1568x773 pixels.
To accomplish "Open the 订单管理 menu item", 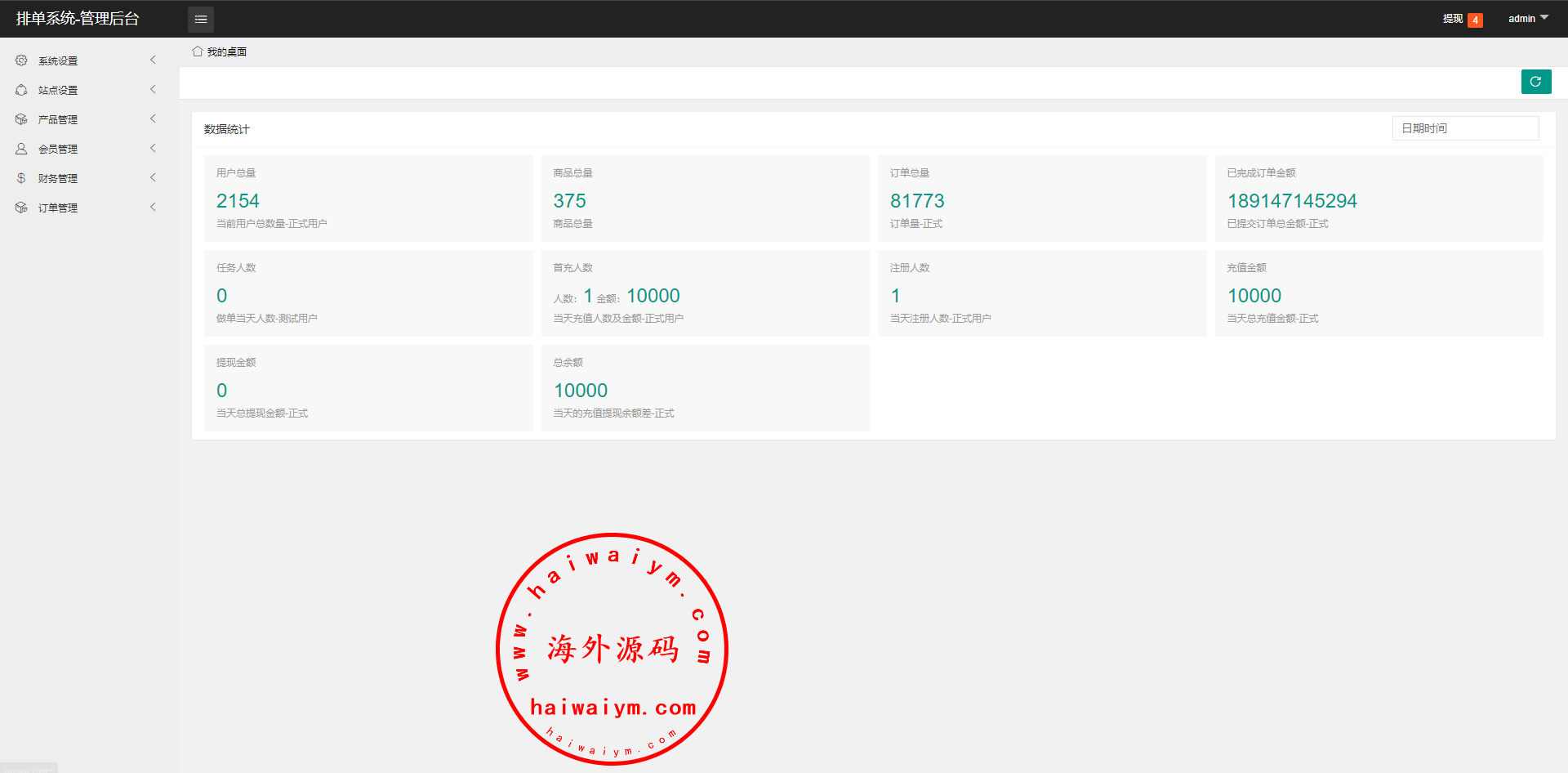I will (x=58, y=208).
